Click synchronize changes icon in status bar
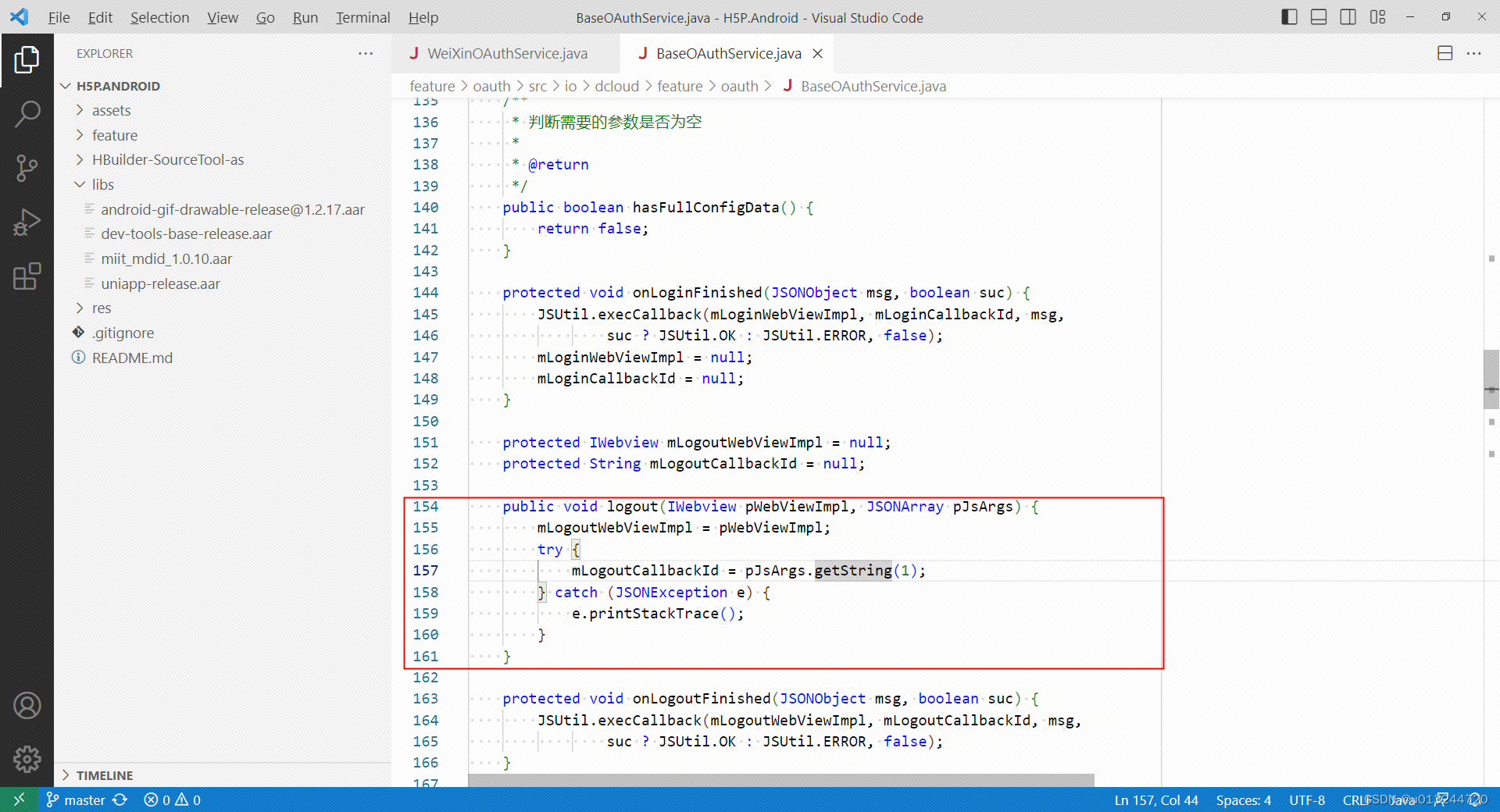 pyautogui.click(x=120, y=800)
